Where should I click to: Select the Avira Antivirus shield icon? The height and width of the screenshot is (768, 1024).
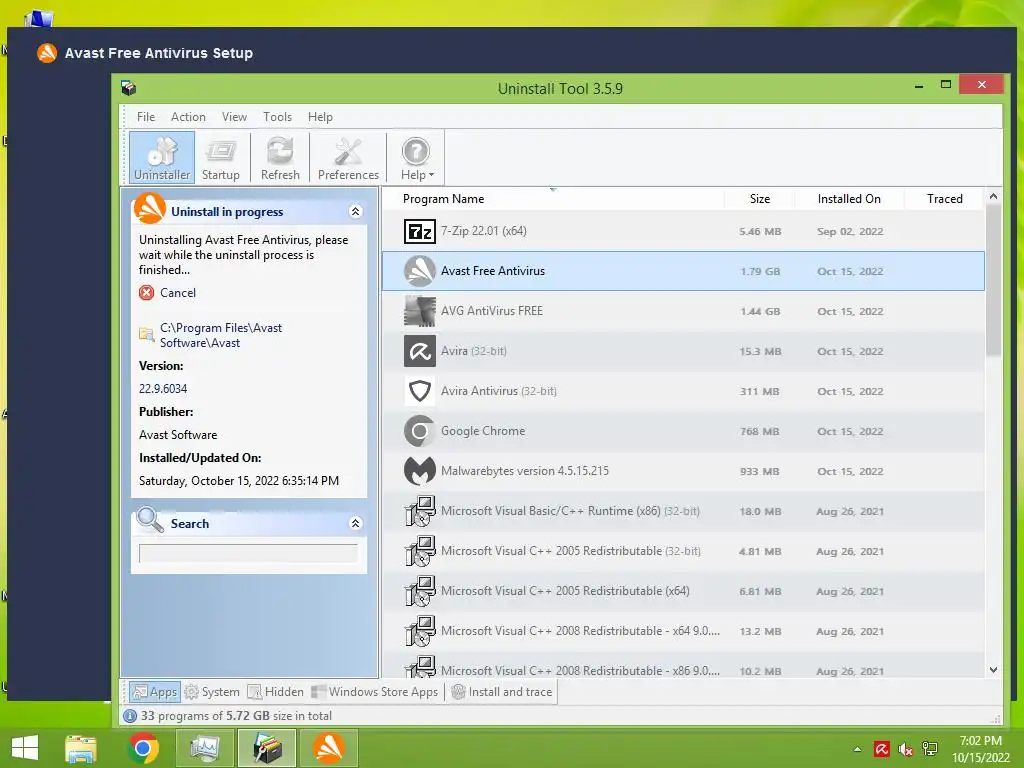(419, 391)
